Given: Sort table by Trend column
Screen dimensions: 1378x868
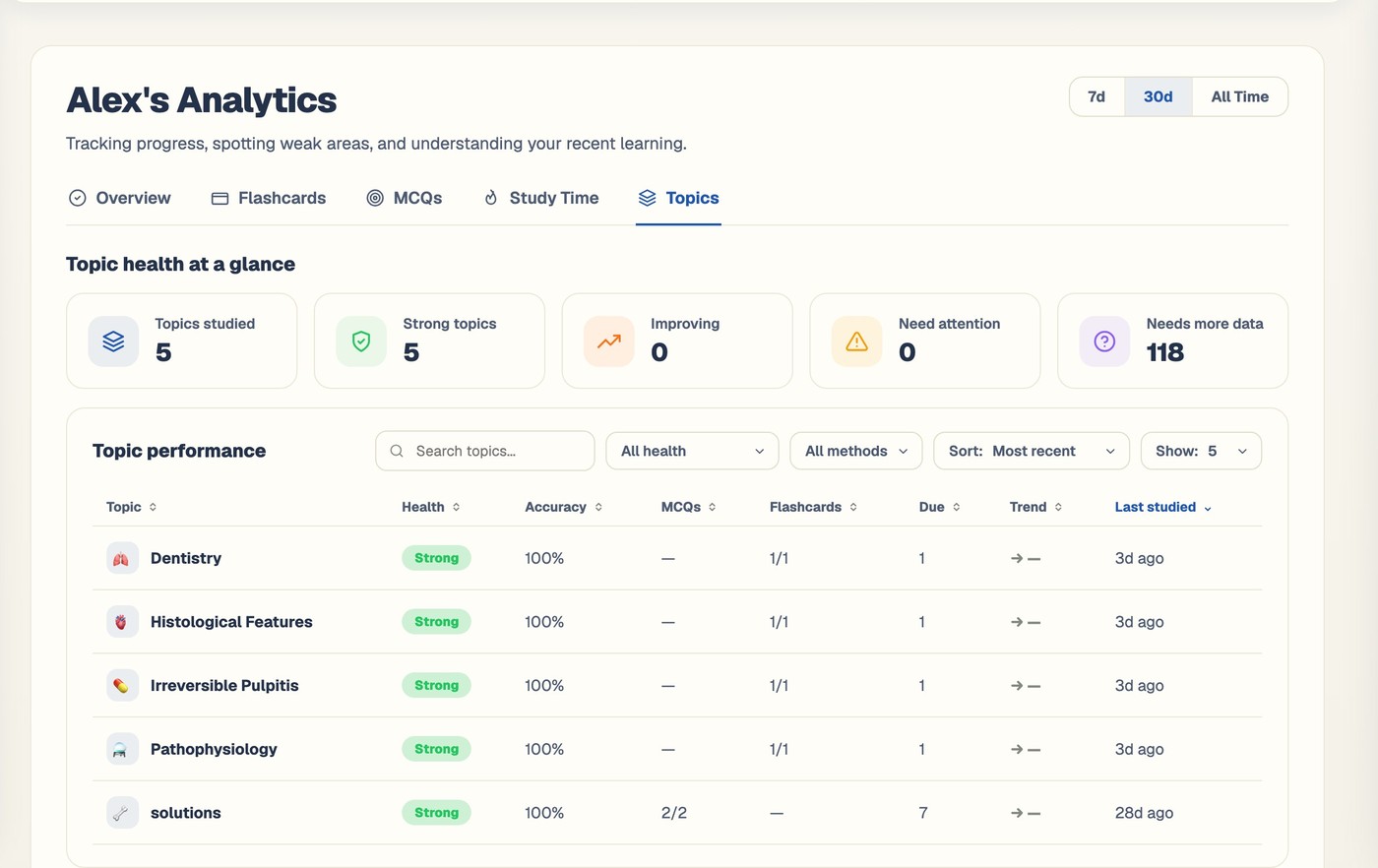Looking at the screenshot, I should tap(1036, 507).
